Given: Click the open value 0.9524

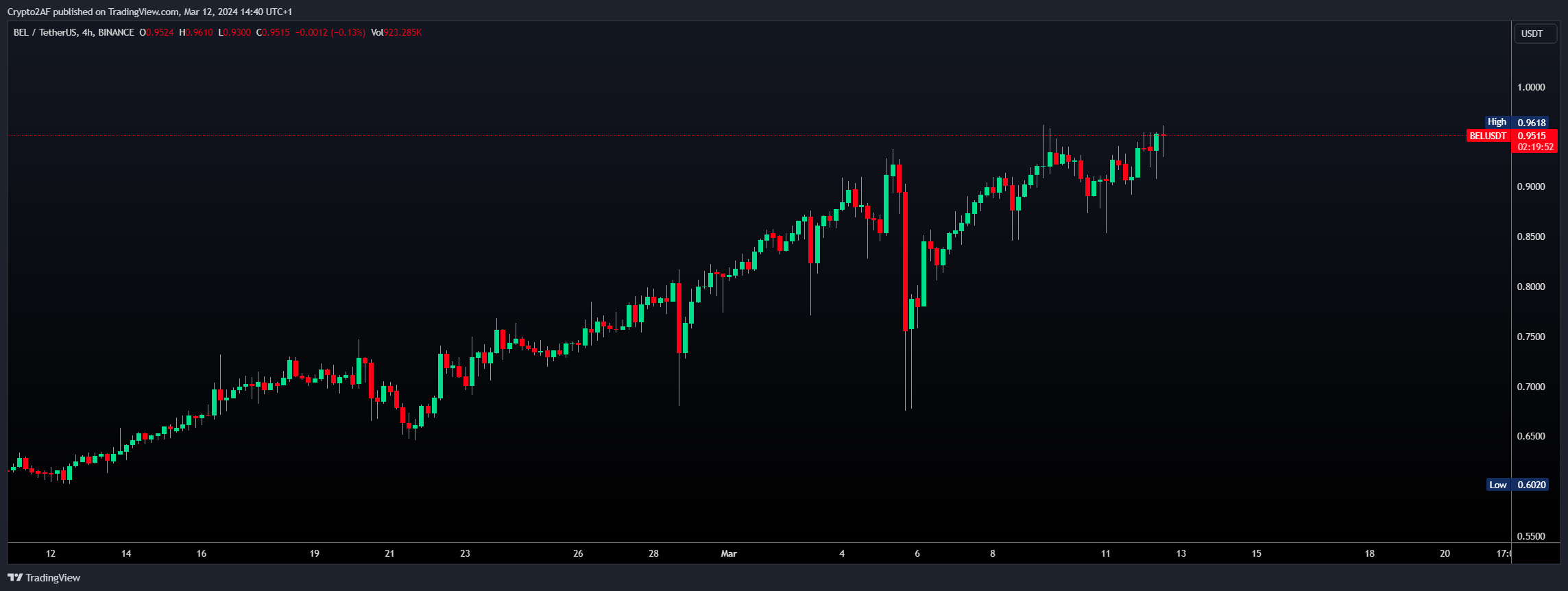Looking at the screenshot, I should 160,32.
